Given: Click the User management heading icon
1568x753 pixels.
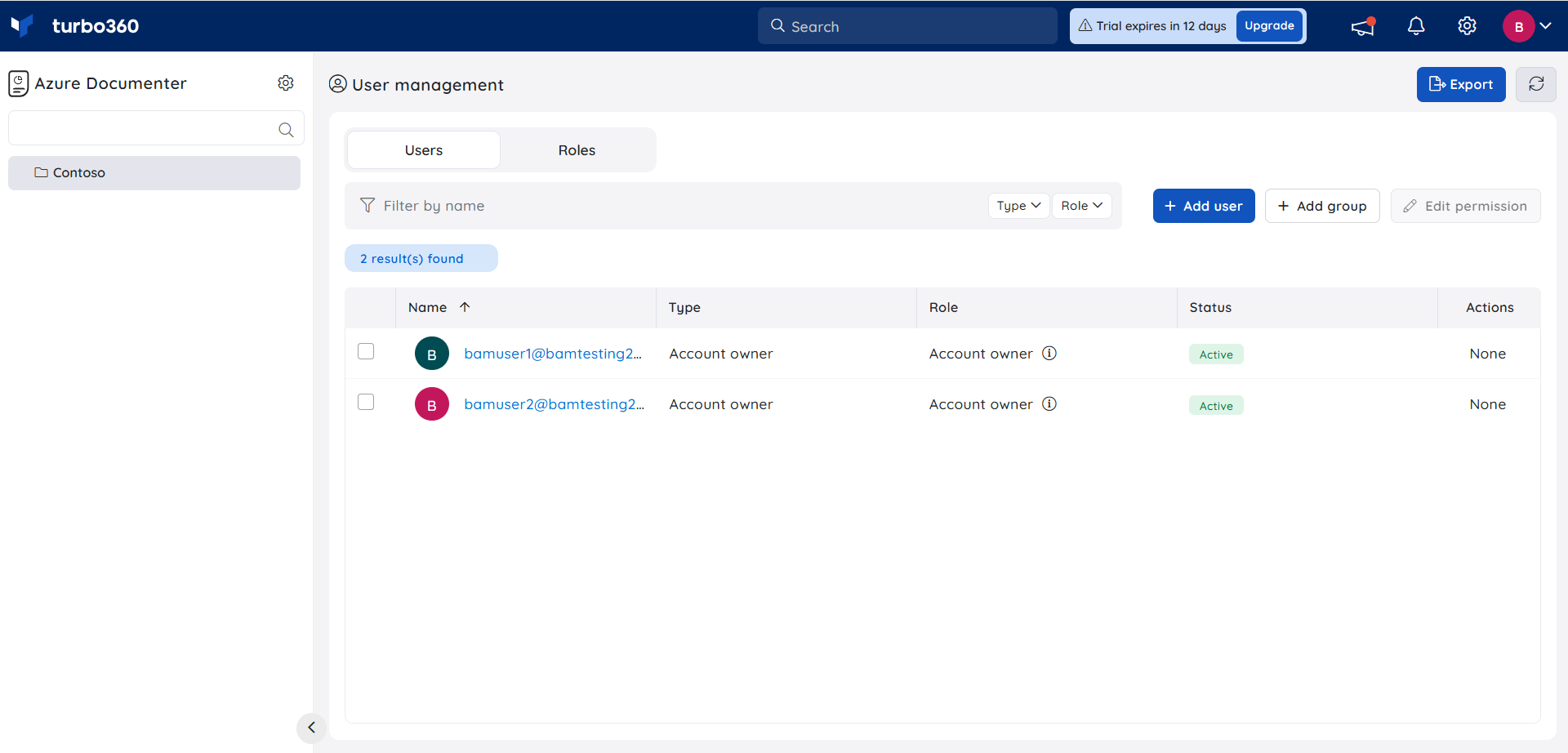Looking at the screenshot, I should tap(338, 84).
